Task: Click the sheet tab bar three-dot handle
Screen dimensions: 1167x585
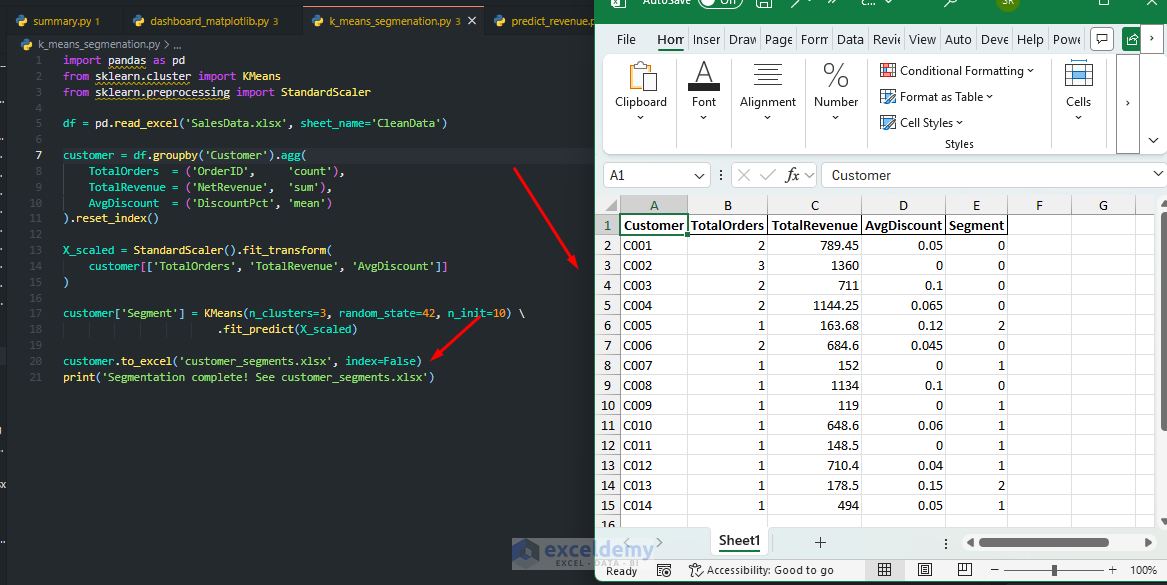Action: 946,543
